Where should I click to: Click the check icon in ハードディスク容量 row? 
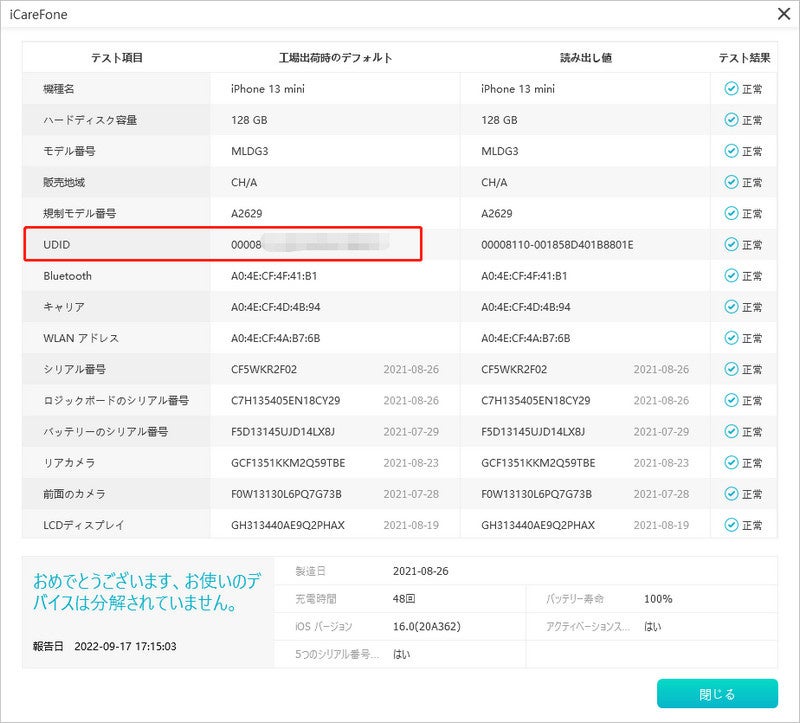(x=731, y=120)
